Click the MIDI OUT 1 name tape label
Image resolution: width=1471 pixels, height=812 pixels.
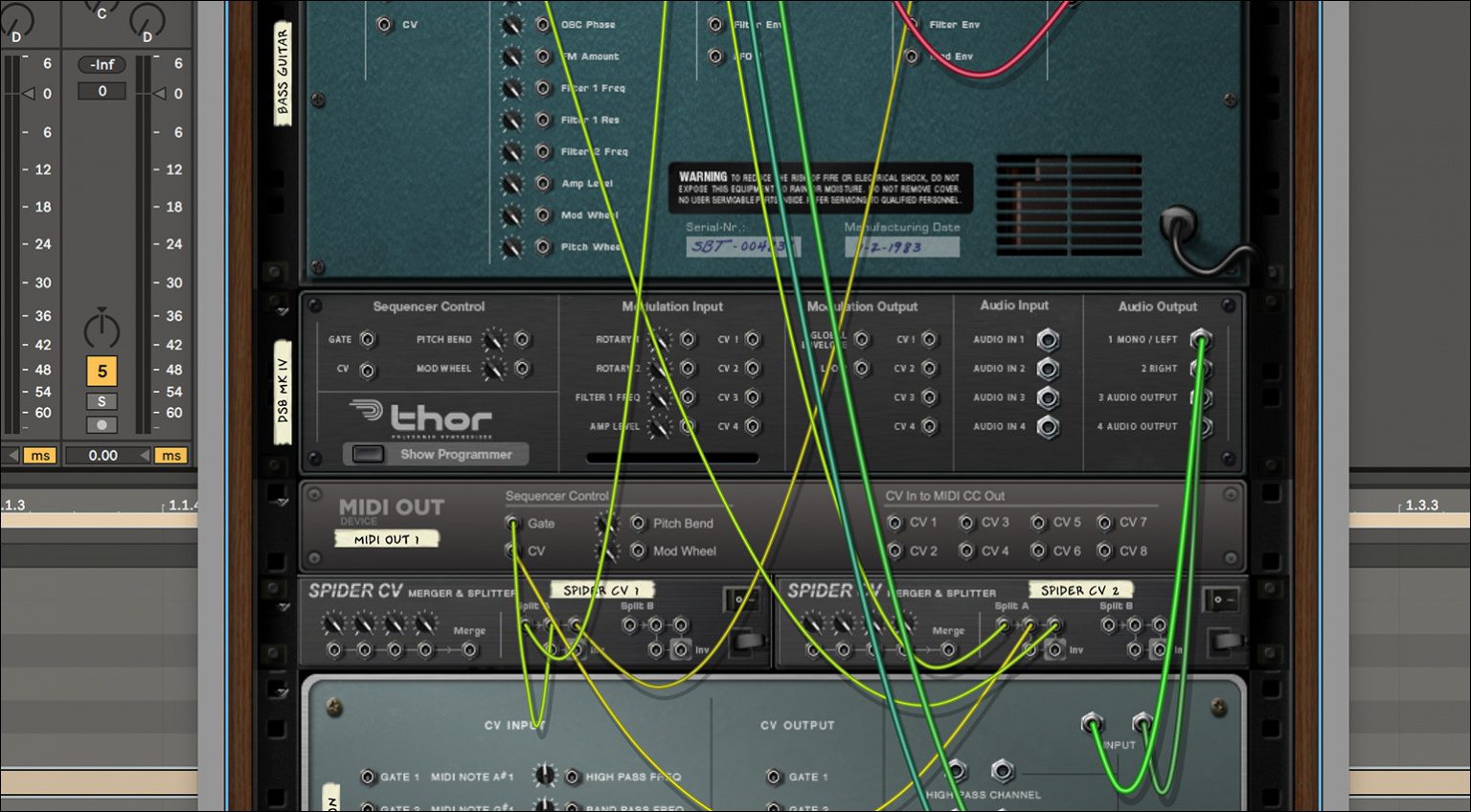(x=389, y=539)
